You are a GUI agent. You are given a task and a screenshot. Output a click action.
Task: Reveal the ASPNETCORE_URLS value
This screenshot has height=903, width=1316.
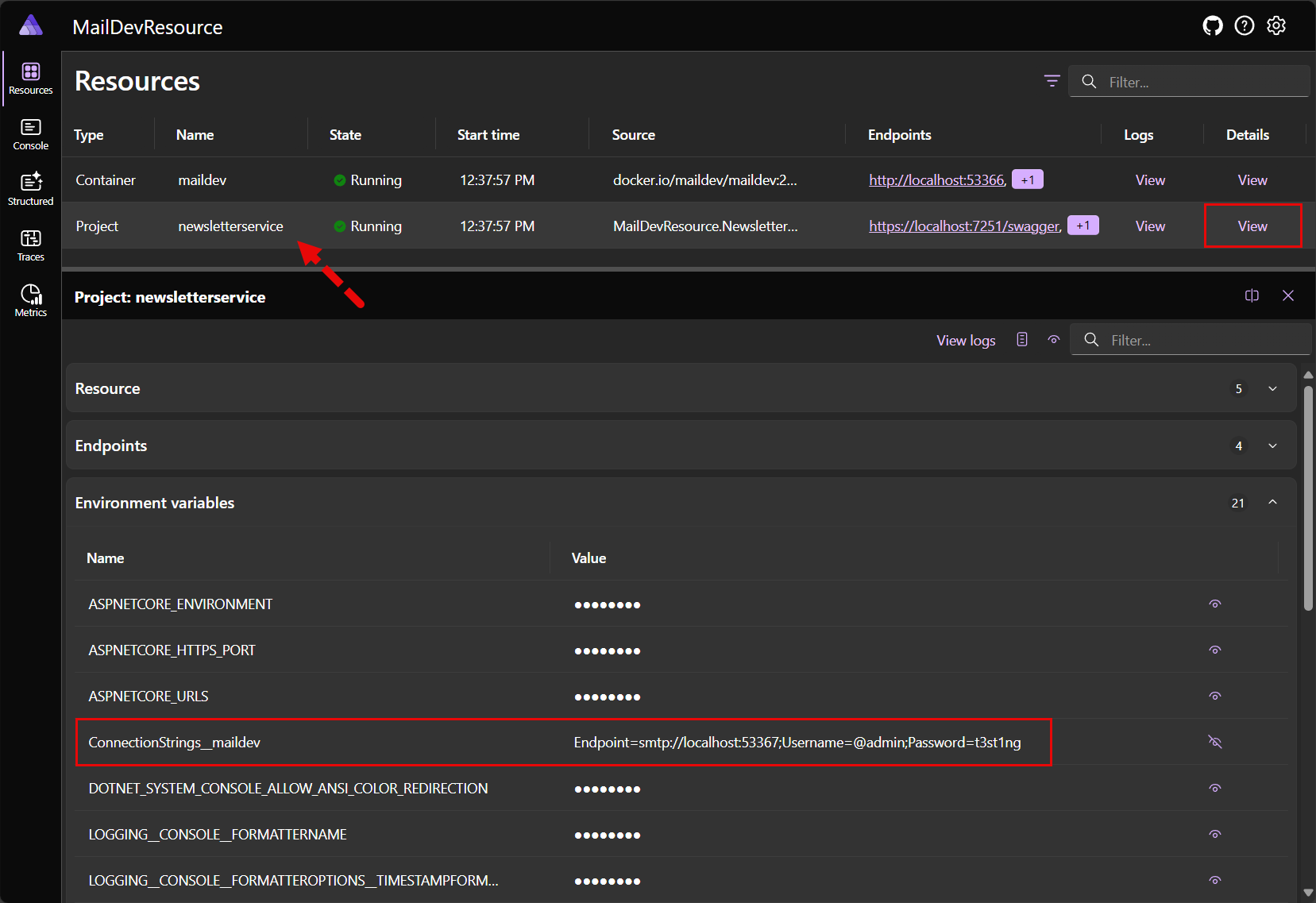pos(1214,697)
